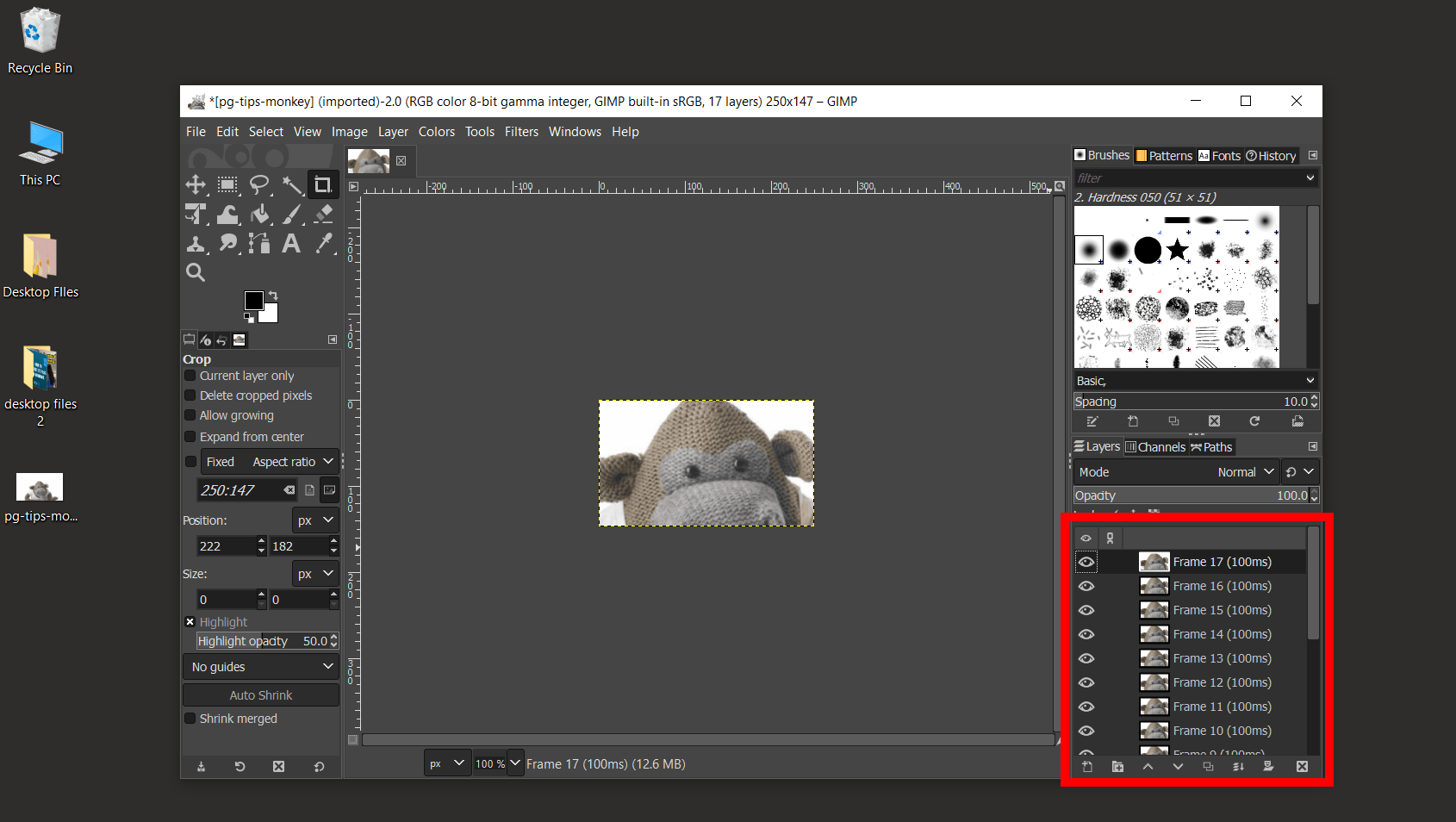Open the Fixed Aspect ratio dropdown
Screen dimensions: 1456x822
tap(270, 461)
